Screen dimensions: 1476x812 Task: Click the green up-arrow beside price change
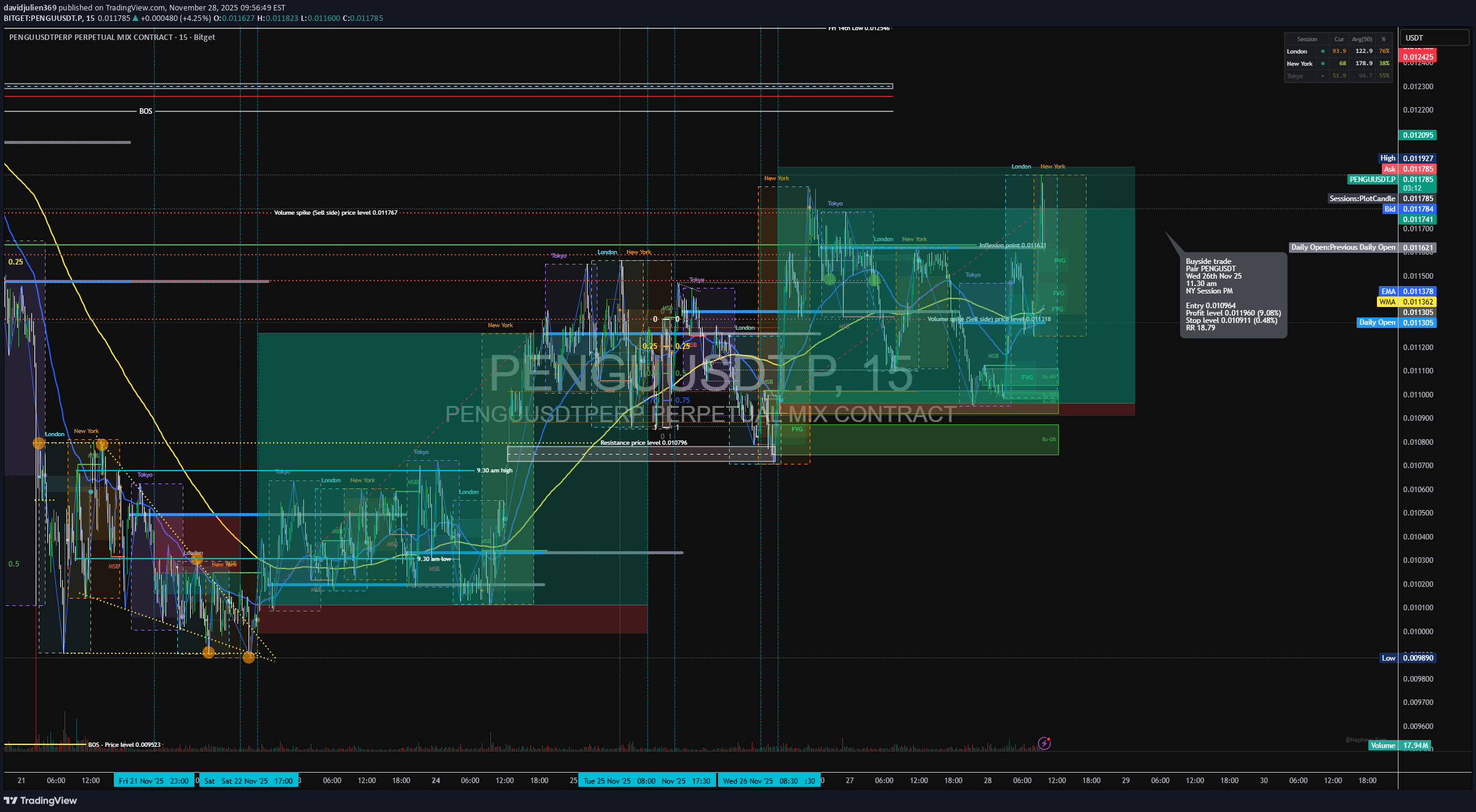135,18
